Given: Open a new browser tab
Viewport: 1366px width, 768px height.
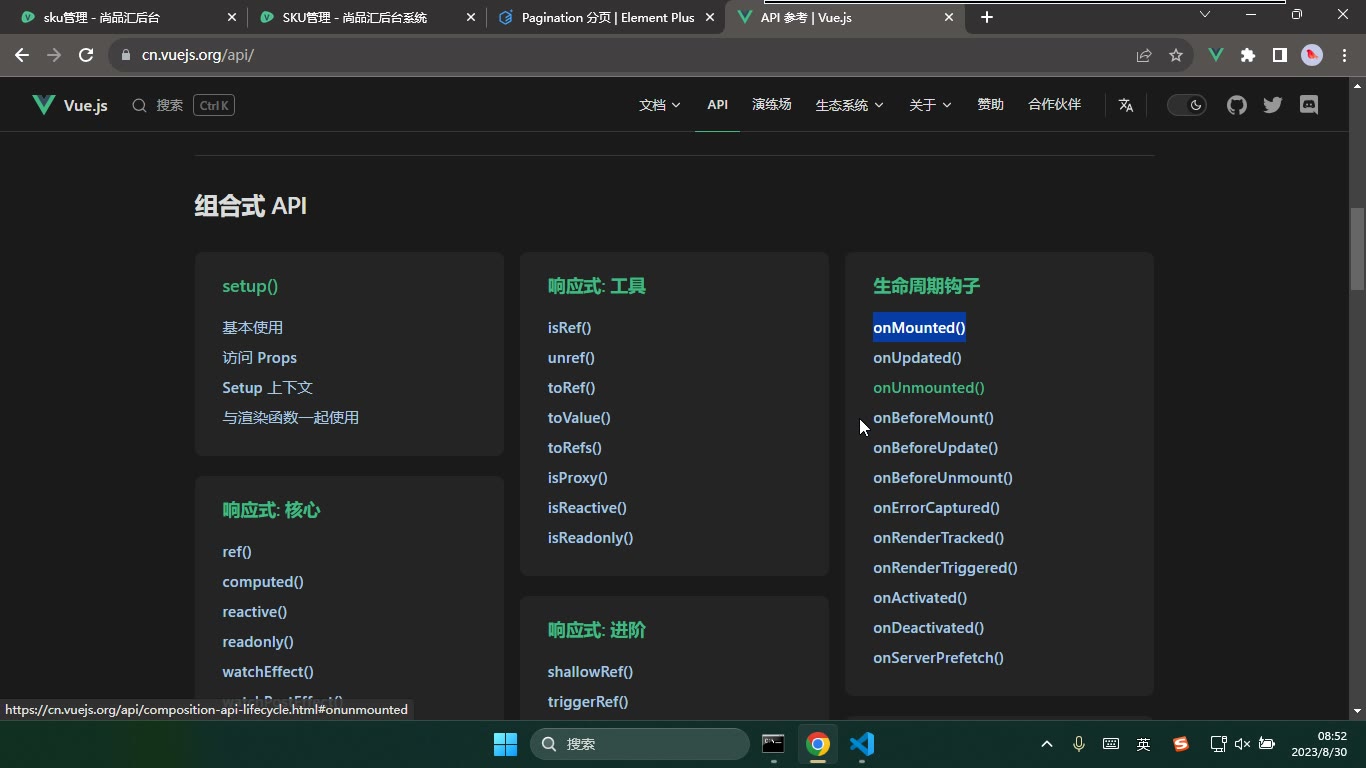Looking at the screenshot, I should pos(987,17).
